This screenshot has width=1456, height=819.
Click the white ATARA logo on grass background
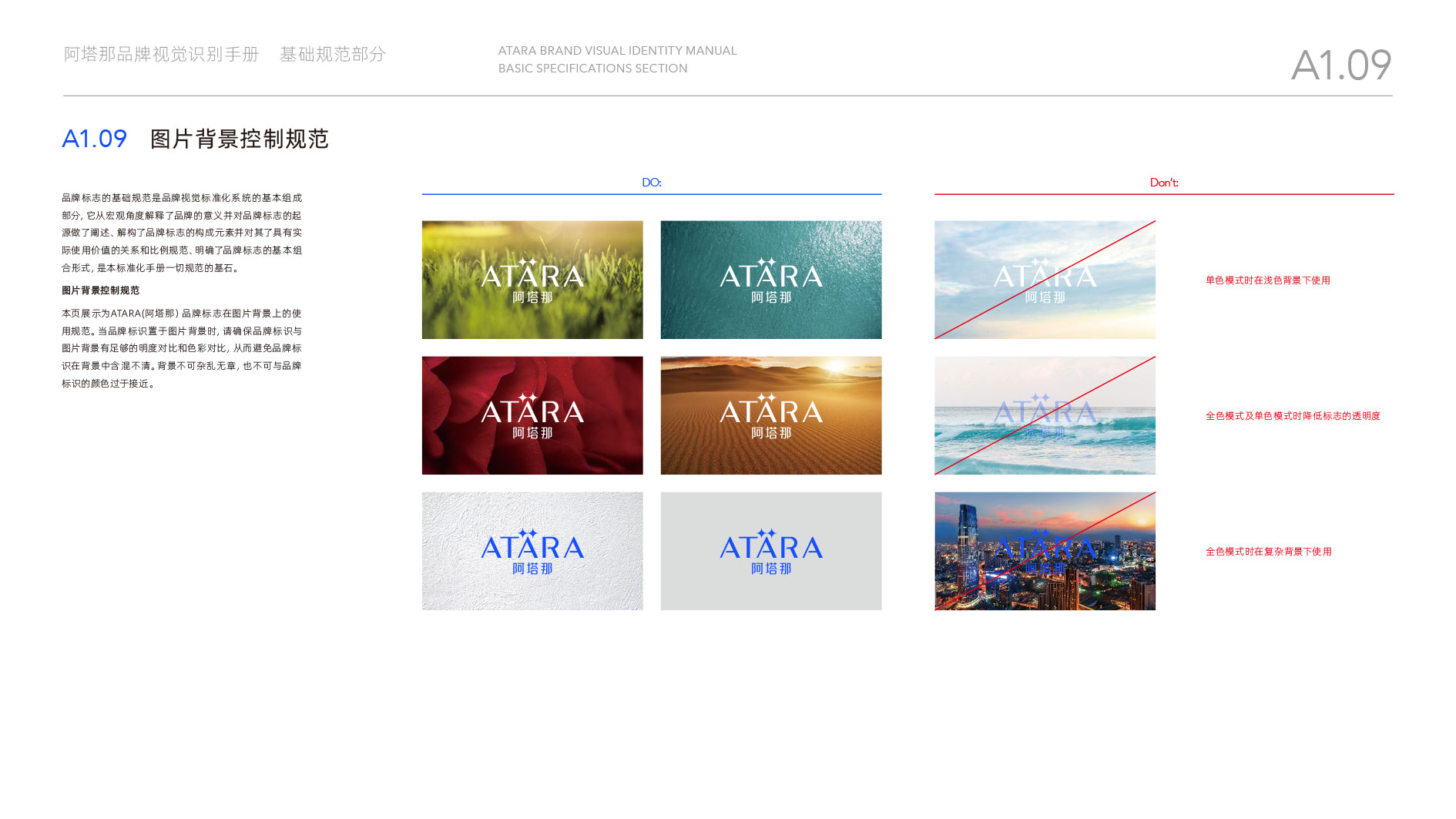click(532, 281)
